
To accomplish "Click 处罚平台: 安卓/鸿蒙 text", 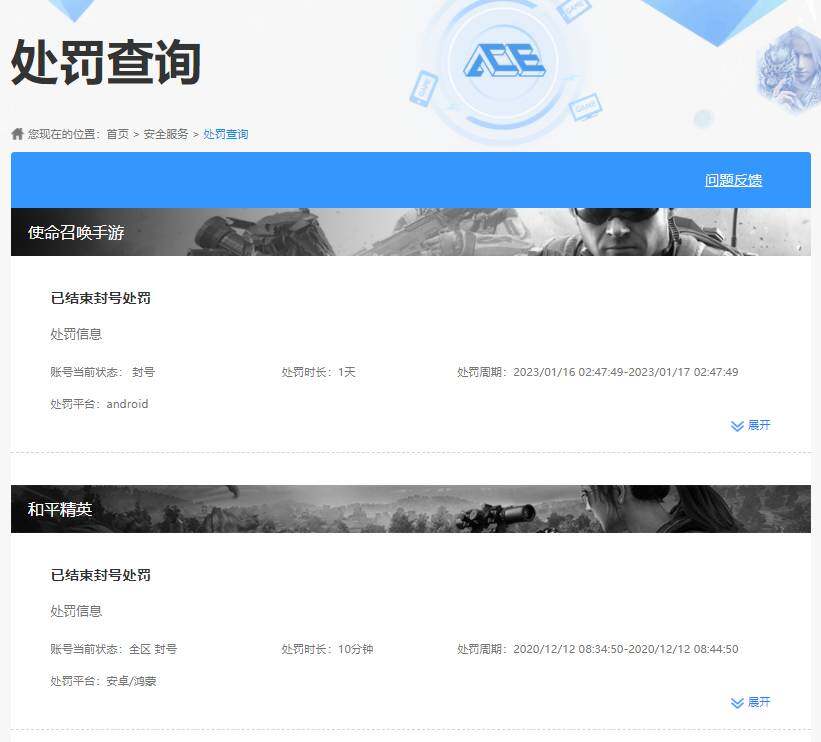I will [103, 681].
